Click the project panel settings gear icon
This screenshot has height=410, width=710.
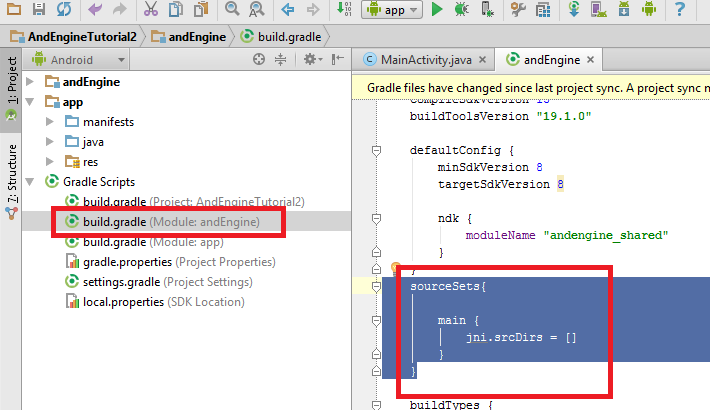(311, 60)
